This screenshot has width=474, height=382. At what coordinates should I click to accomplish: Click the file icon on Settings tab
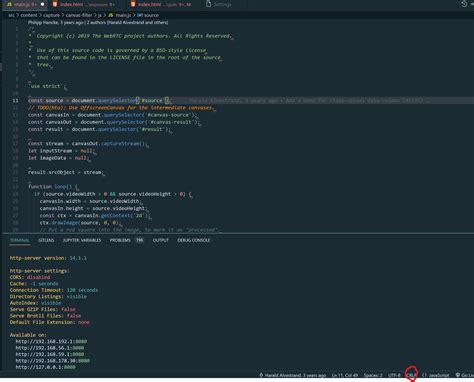[208, 4]
